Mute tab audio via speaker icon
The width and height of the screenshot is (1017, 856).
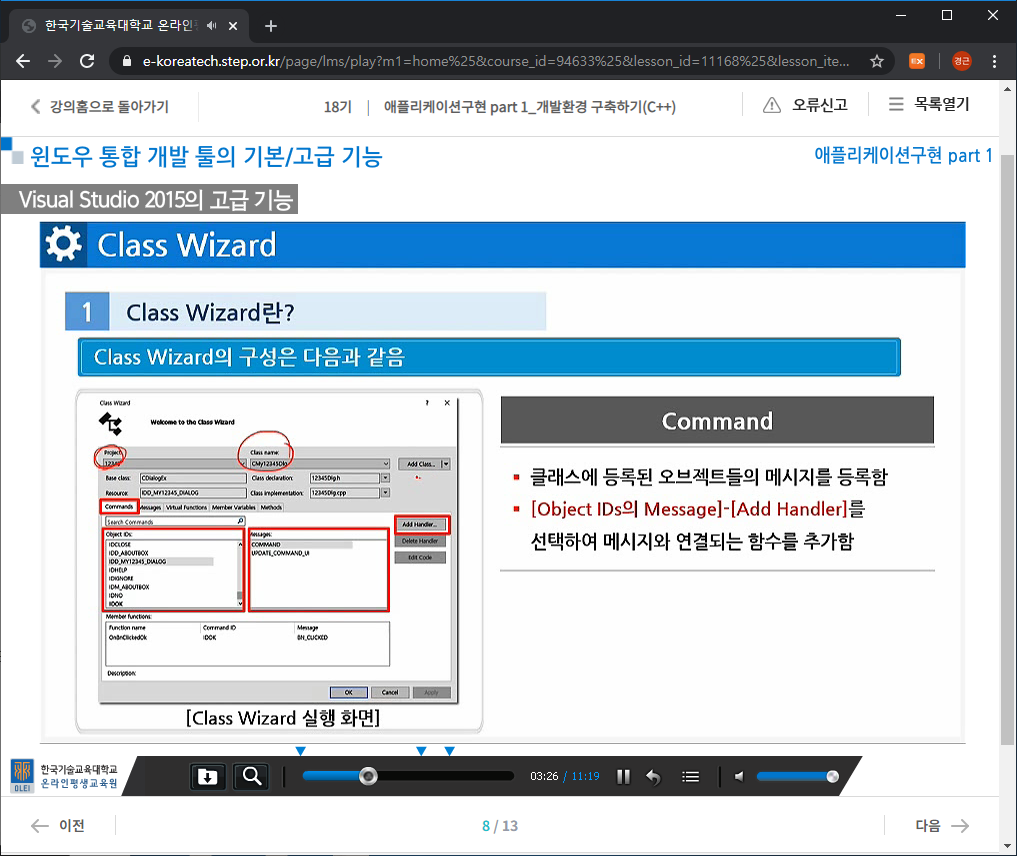click(211, 26)
